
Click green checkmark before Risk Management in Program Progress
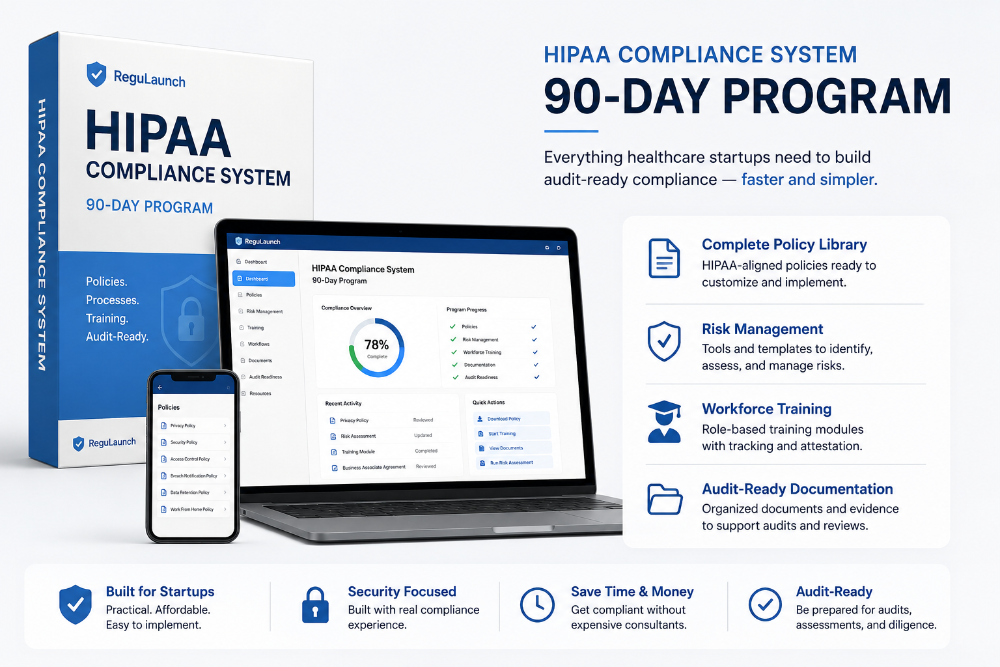click(453, 339)
